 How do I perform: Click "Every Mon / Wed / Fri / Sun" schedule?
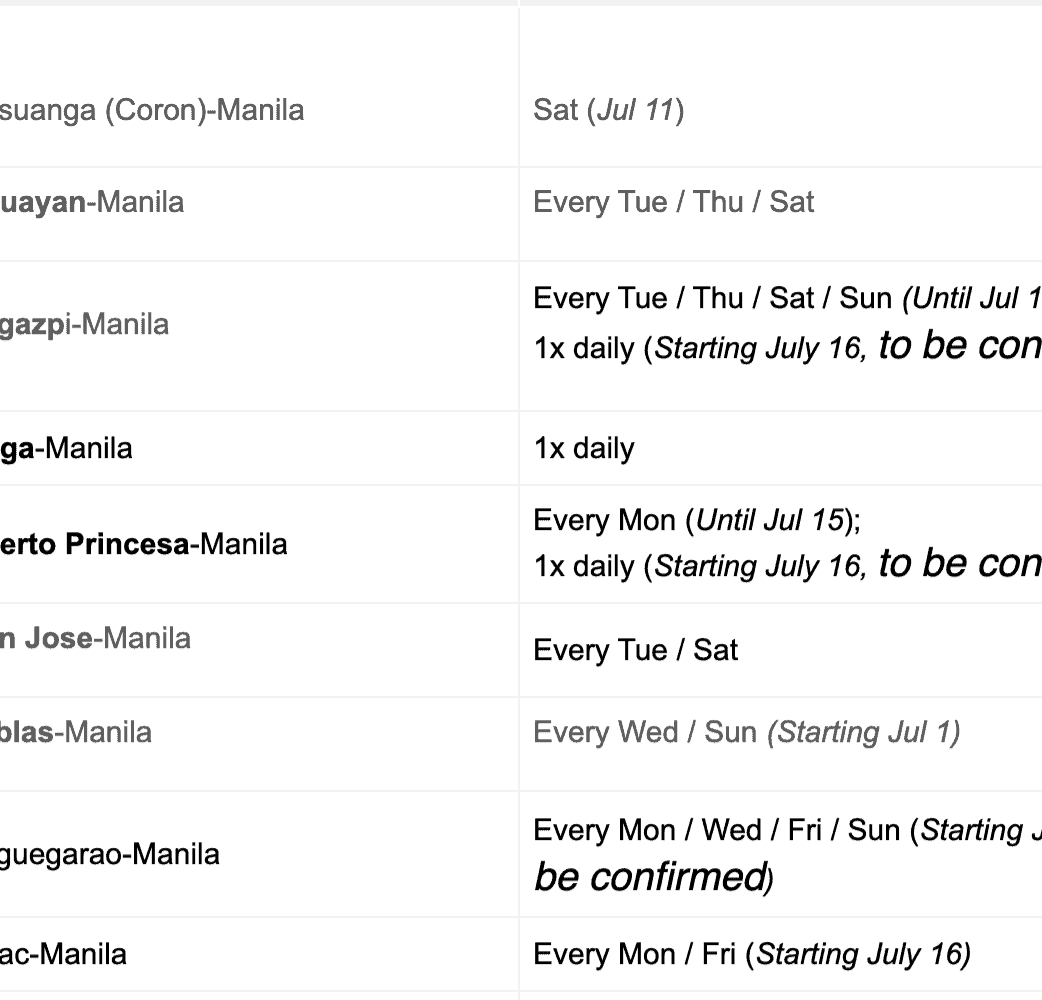(x=717, y=830)
